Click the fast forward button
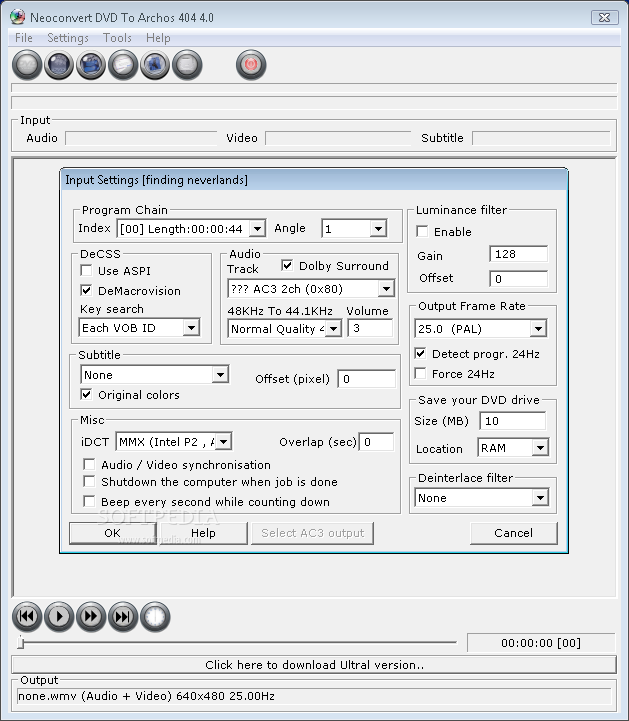The image size is (629, 721). pyautogui.click(x=91, y=616)
